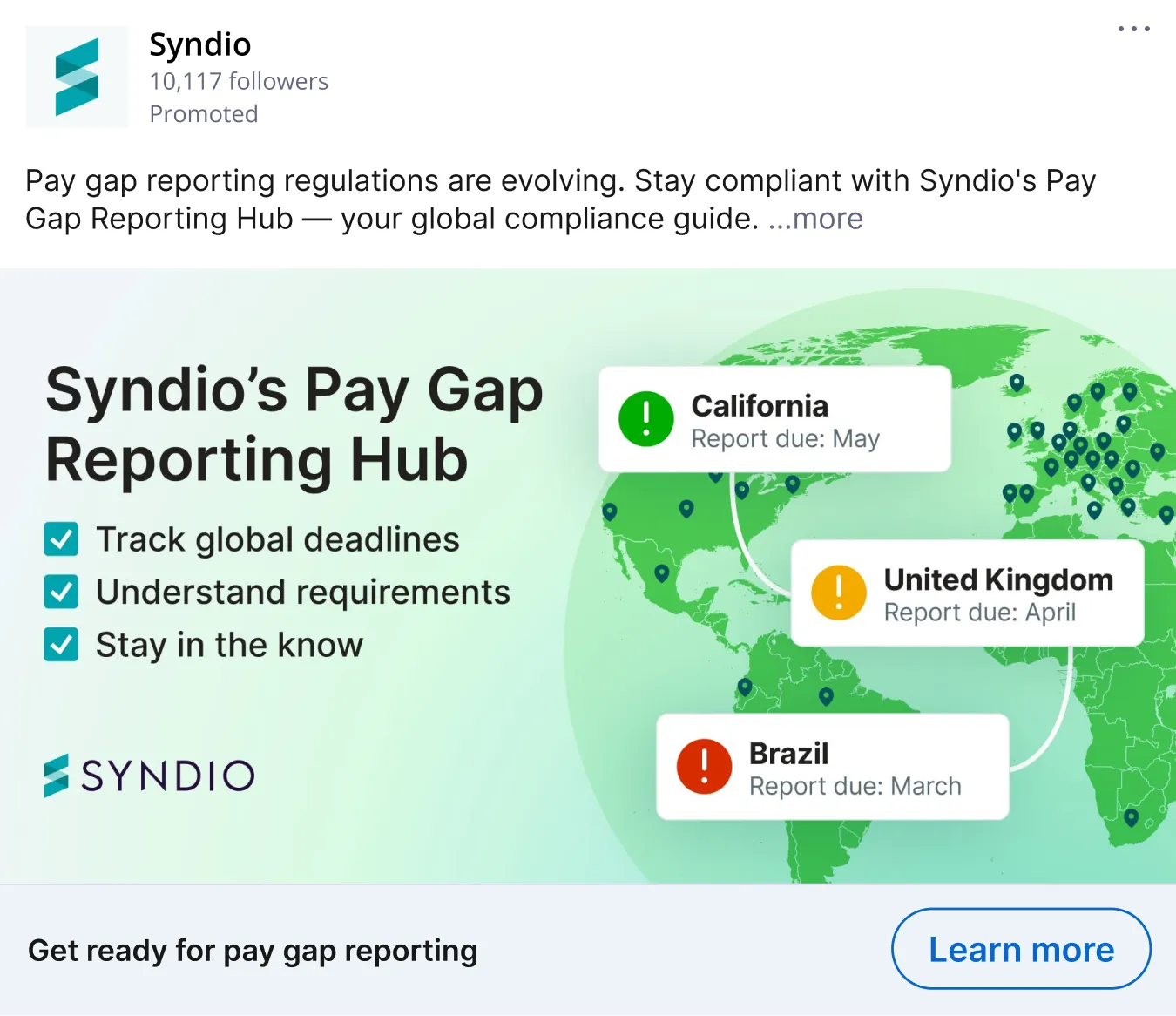Click the 10,117 followers text
The height and width of the screenshot is (1016, 1176).
coord(239,81)
